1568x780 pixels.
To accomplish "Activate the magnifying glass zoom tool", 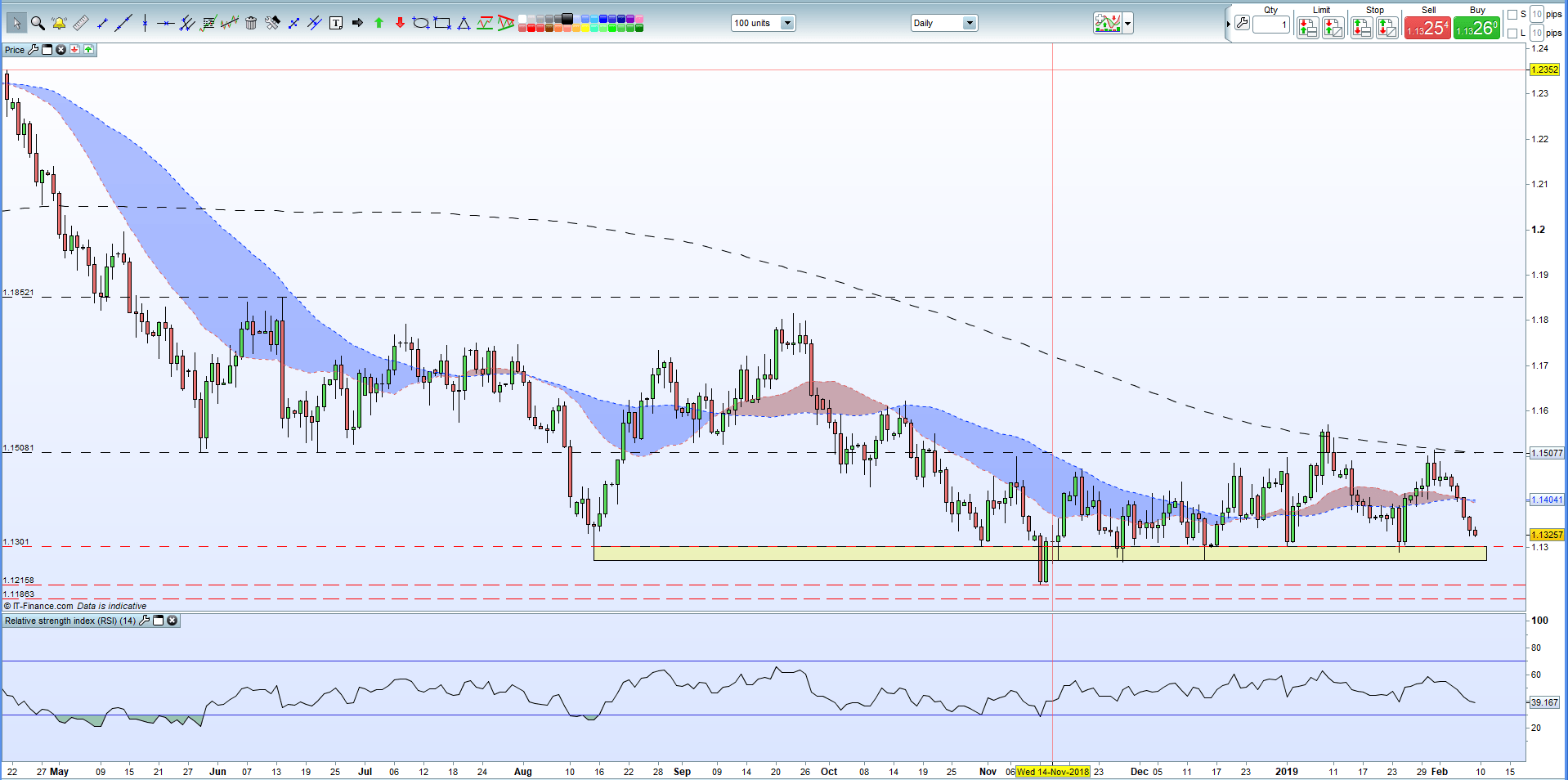I will pyautogui.click(x=38, y=23).
